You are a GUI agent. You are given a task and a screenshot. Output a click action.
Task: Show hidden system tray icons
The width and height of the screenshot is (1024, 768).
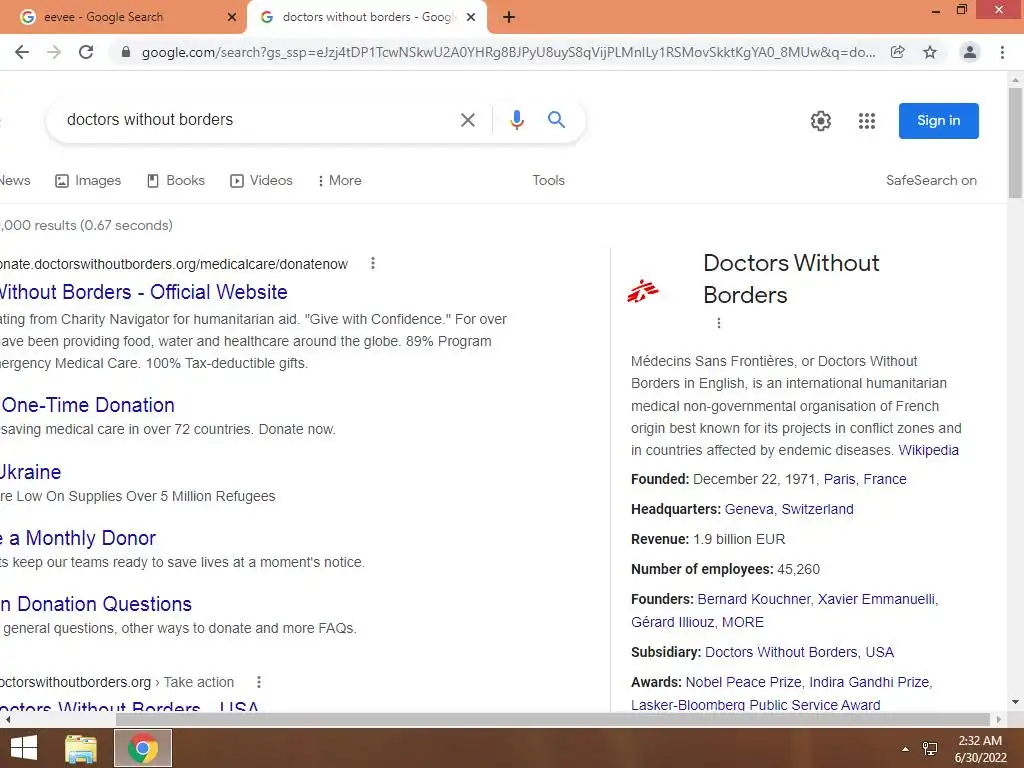click(x=905, y=749)
